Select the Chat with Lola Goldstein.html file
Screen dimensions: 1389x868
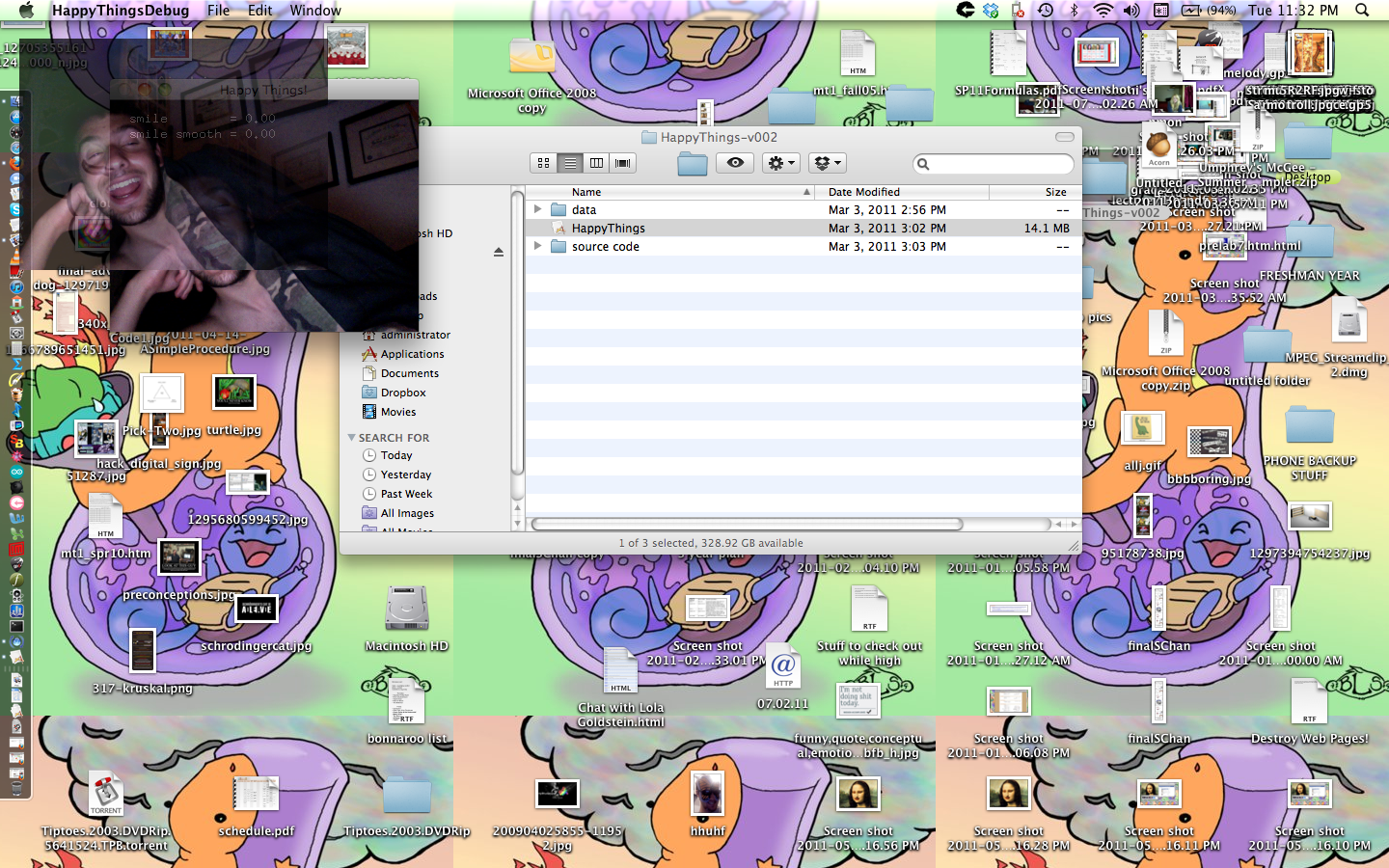(x=620, y=670)
